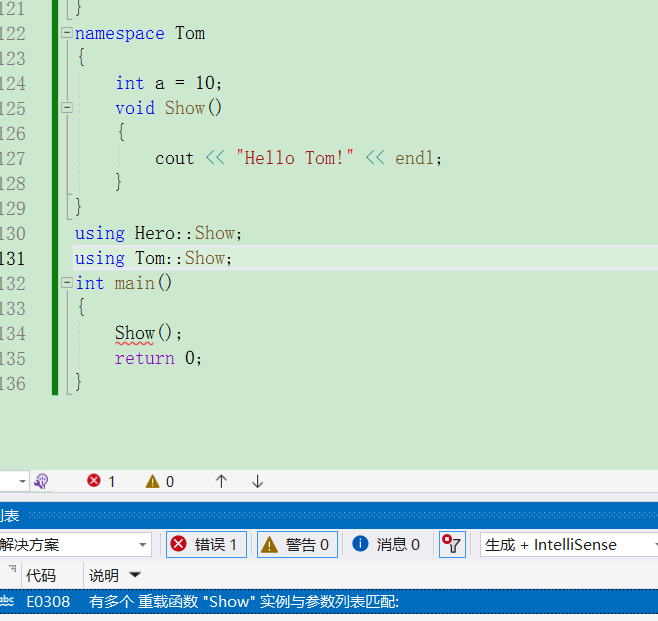658x621 pixels.
Task: Sort by the 说明 column header
Action: point(103,575)
